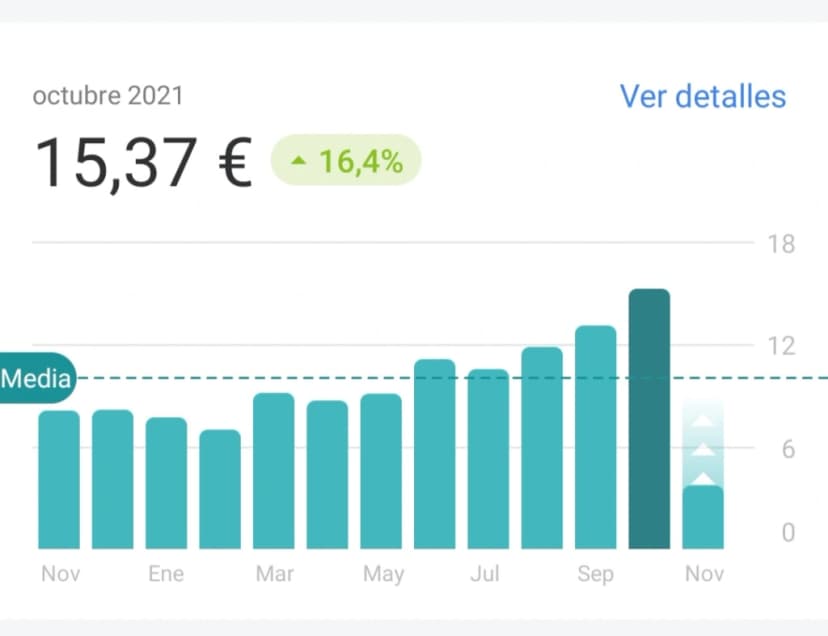828x636 pixels.
Task: Click the green 16,4% percentage badge
Action: (345, 160)
